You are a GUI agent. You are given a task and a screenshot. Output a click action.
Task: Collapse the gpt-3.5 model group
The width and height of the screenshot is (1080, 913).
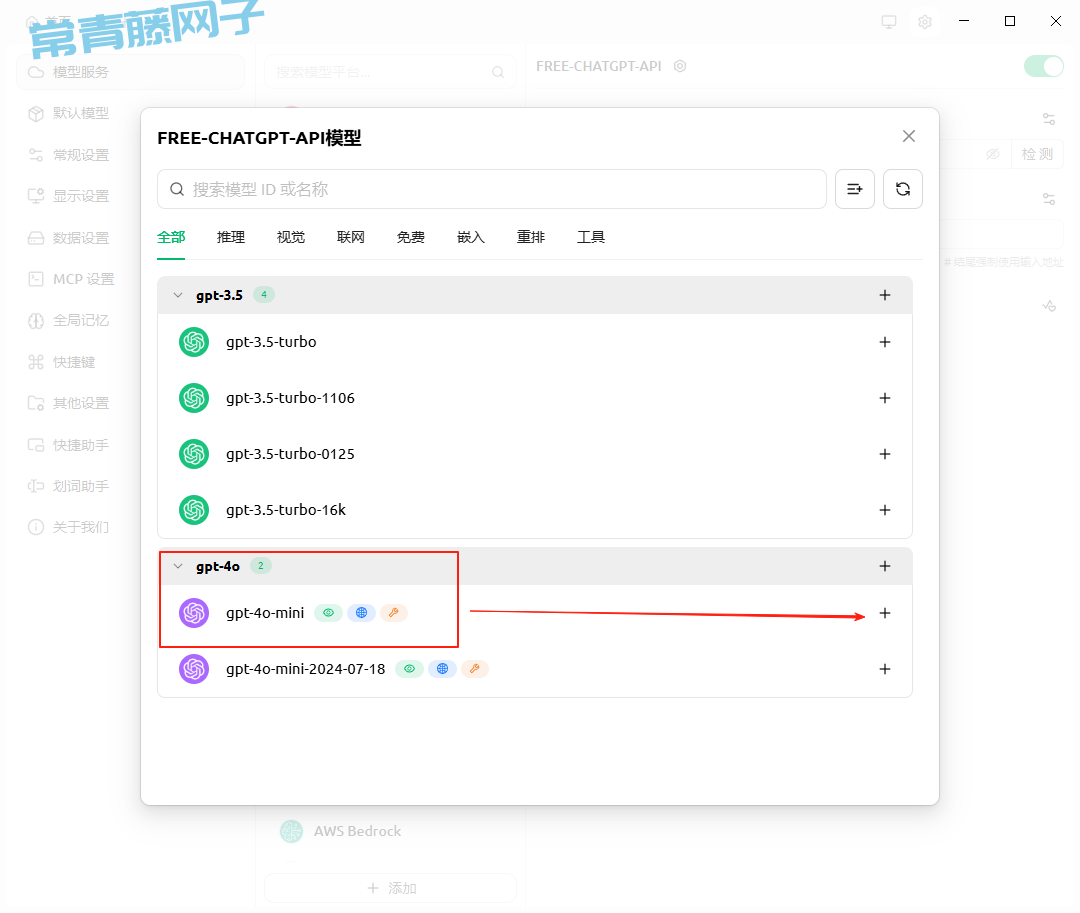point(178,295)
